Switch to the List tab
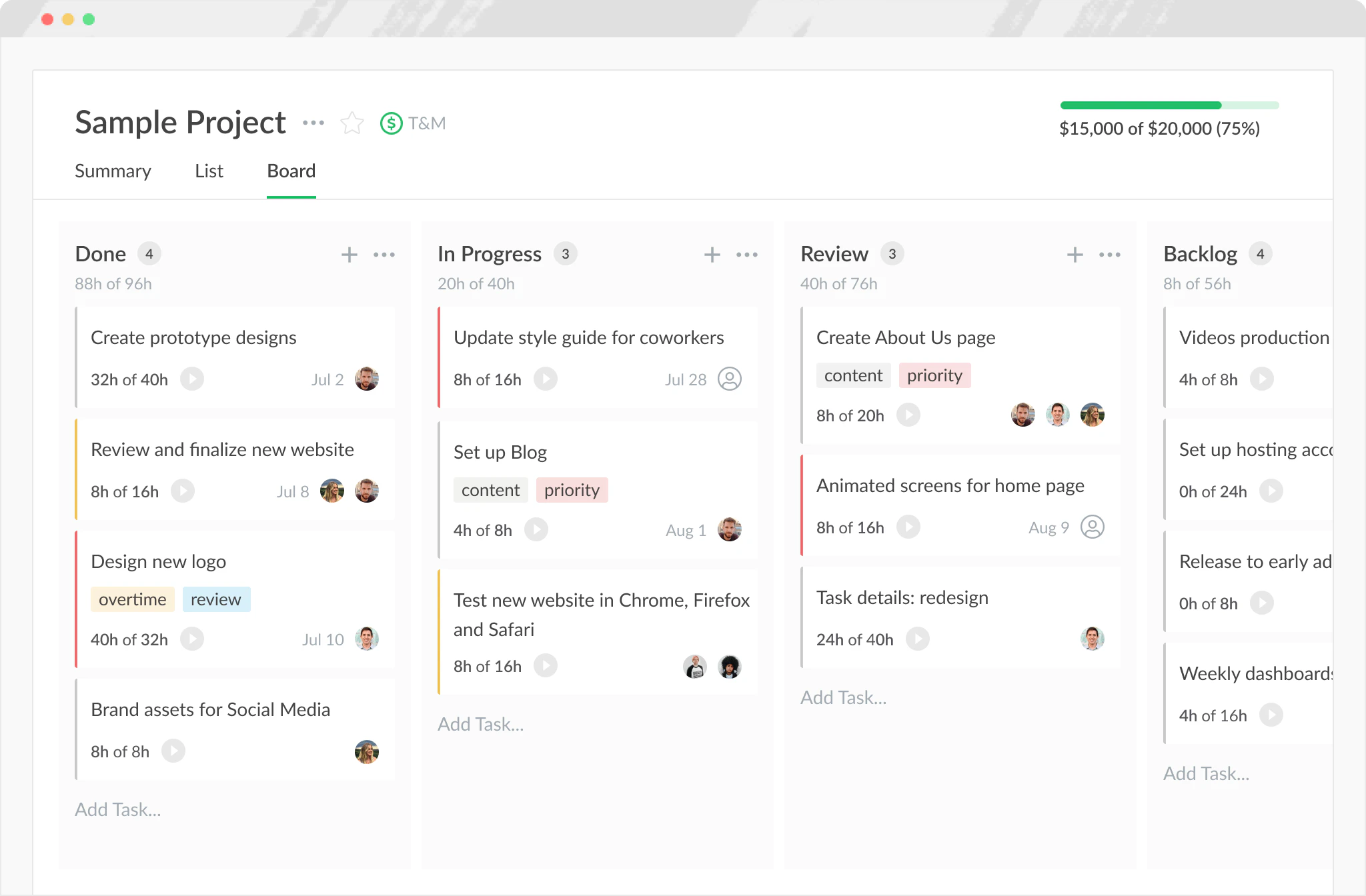1366x896 pixels. pos(209,171)
